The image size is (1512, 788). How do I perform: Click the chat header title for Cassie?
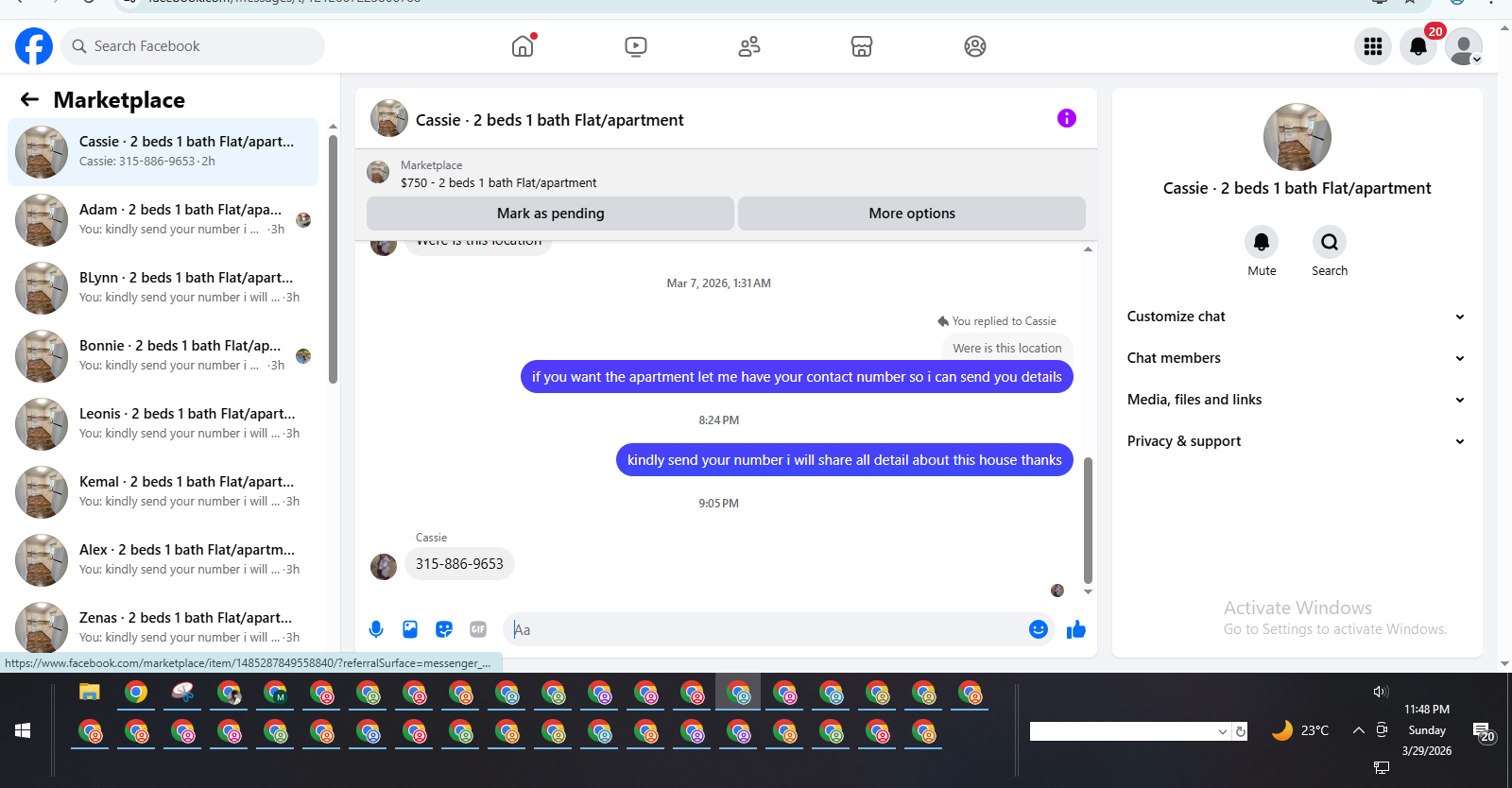[549, 120]
